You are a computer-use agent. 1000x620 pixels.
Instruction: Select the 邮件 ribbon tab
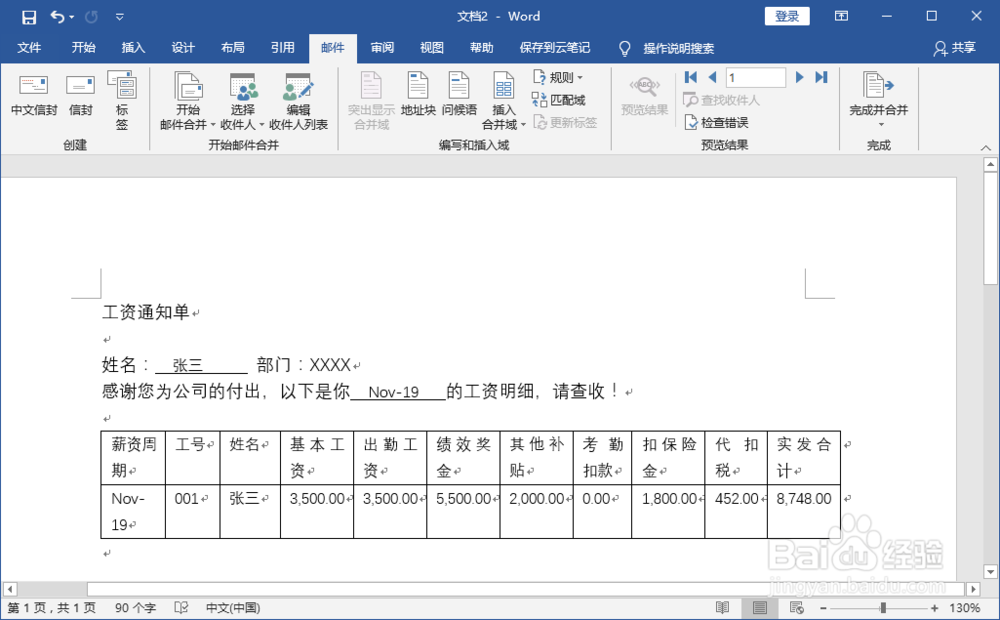(x=332, y=48)
